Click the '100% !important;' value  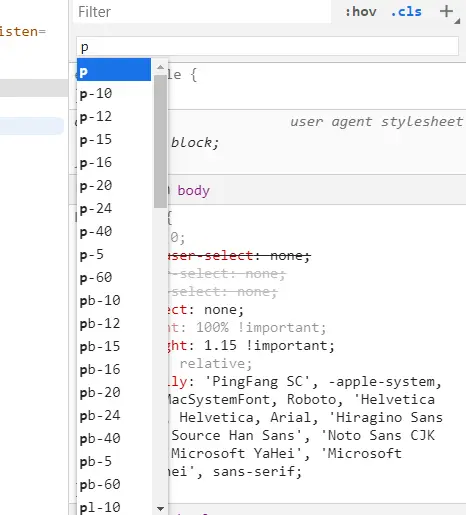pos(261,328)
